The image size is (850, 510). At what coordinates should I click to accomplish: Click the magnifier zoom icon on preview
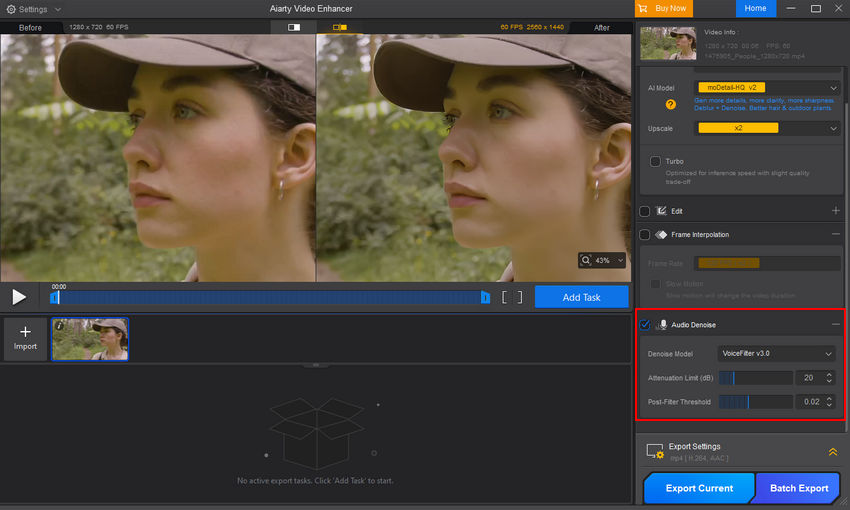(x=586, y=260)
